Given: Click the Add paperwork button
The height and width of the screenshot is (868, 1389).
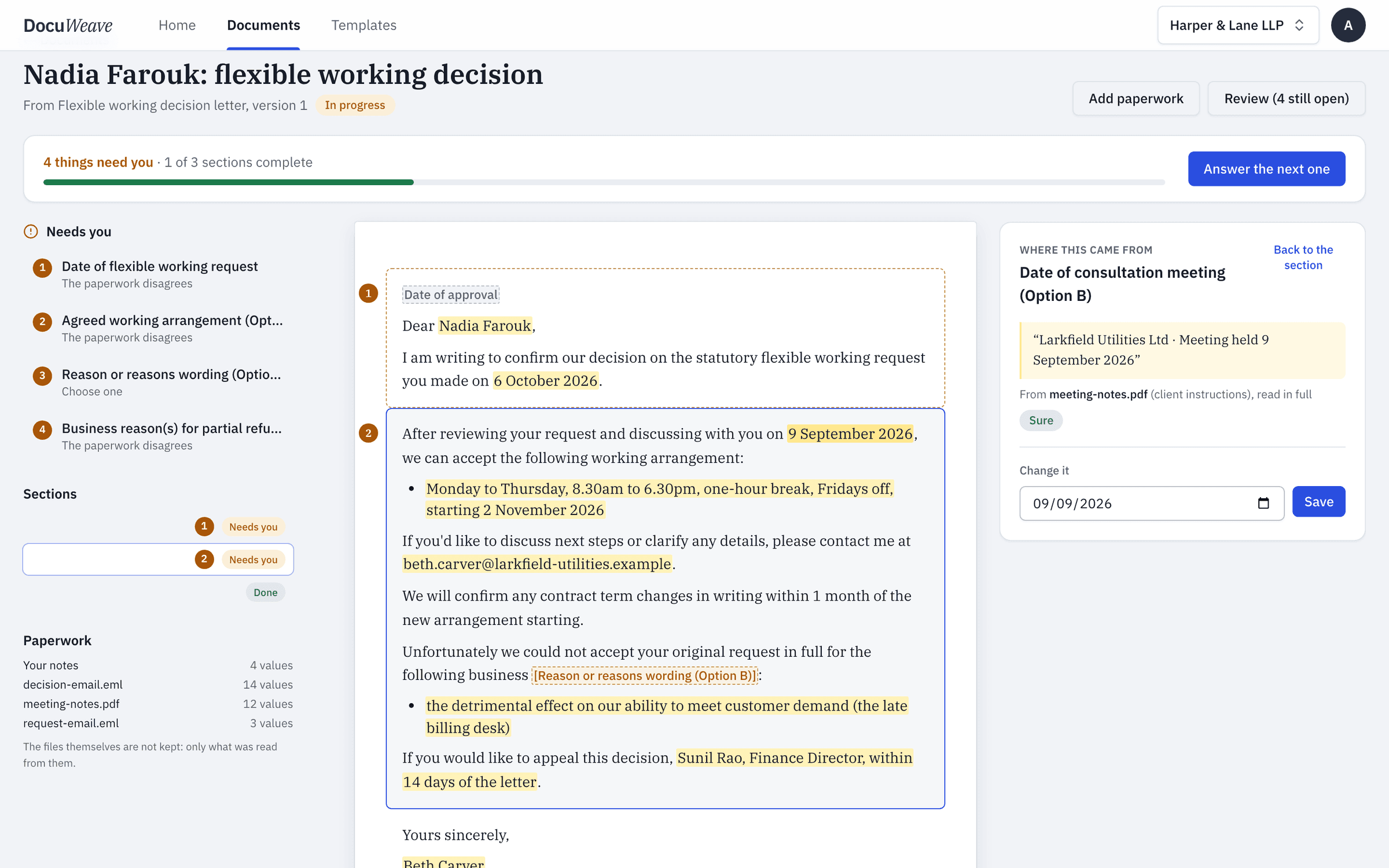Looking at the screenshot, I should coord(1136,98).
